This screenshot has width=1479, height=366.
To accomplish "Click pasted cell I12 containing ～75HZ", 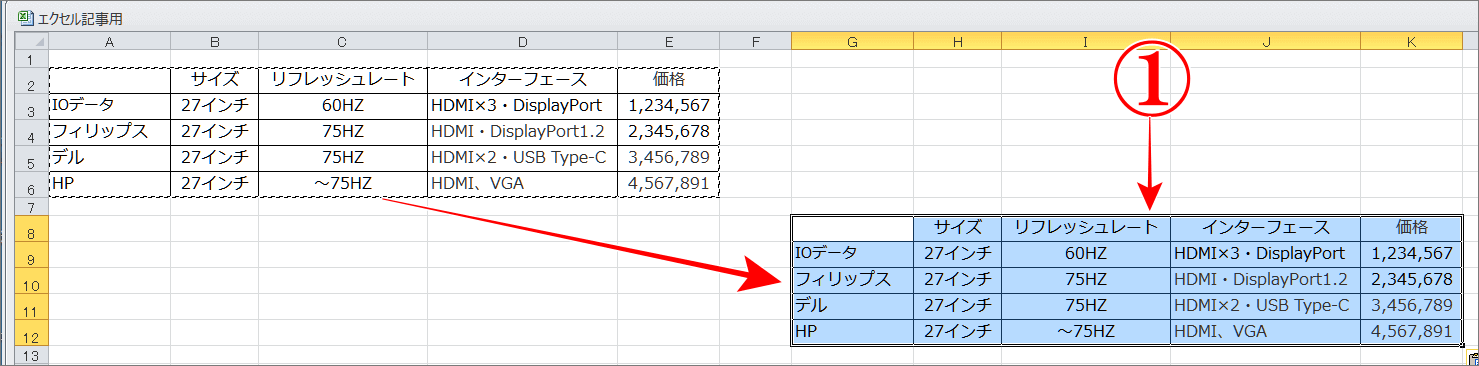I will (1086, 332).
